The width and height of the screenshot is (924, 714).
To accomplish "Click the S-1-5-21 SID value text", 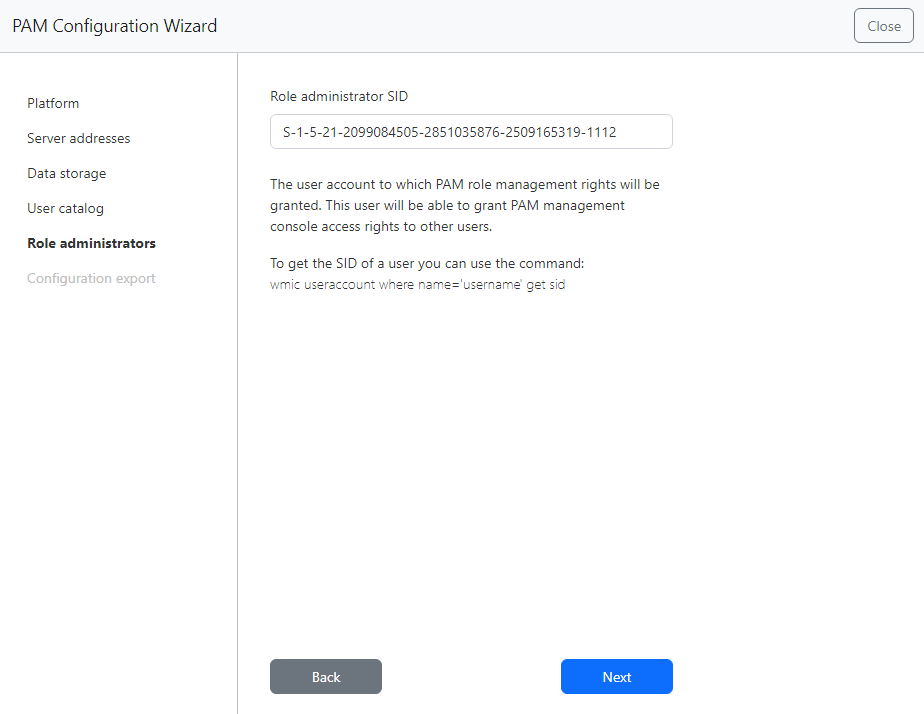I will pos(449,132).
